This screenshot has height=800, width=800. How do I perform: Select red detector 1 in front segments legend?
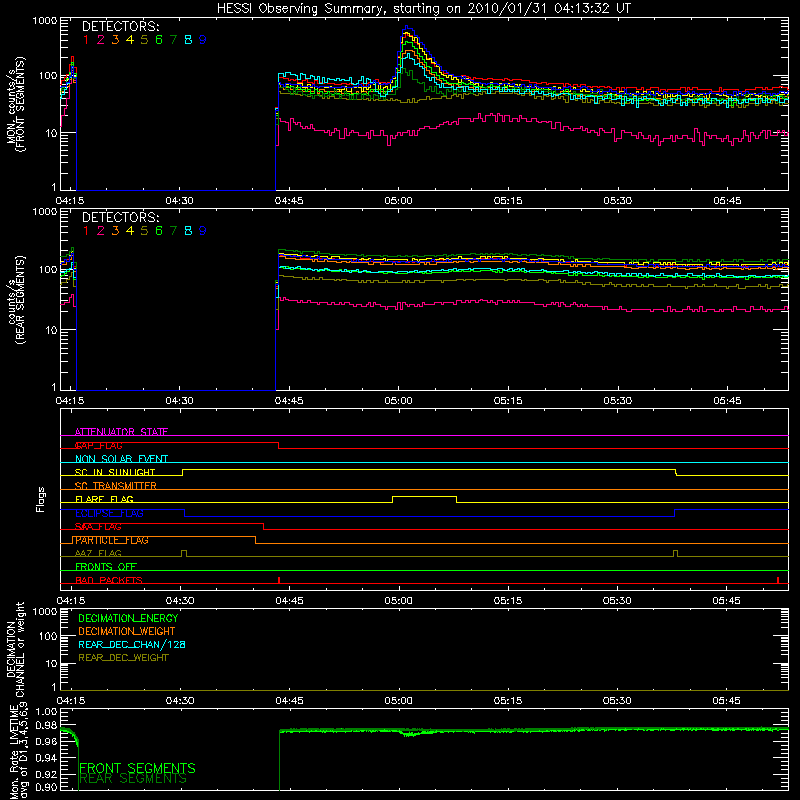[x=86, y=40]
